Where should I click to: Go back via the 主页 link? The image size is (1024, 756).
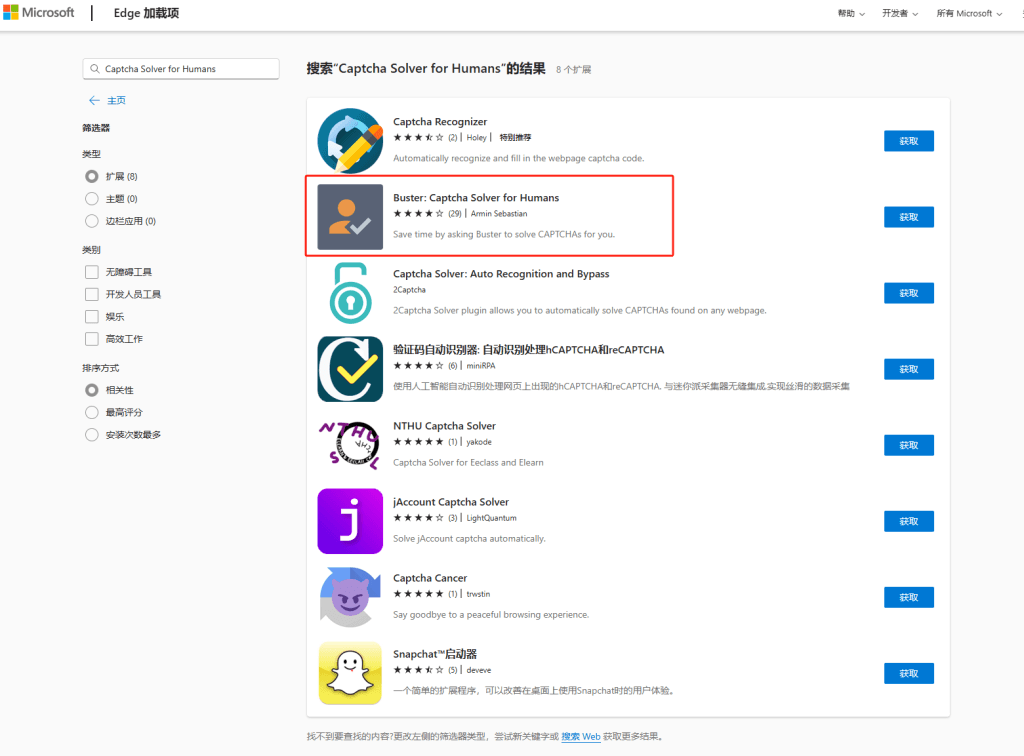click(108, 101)
